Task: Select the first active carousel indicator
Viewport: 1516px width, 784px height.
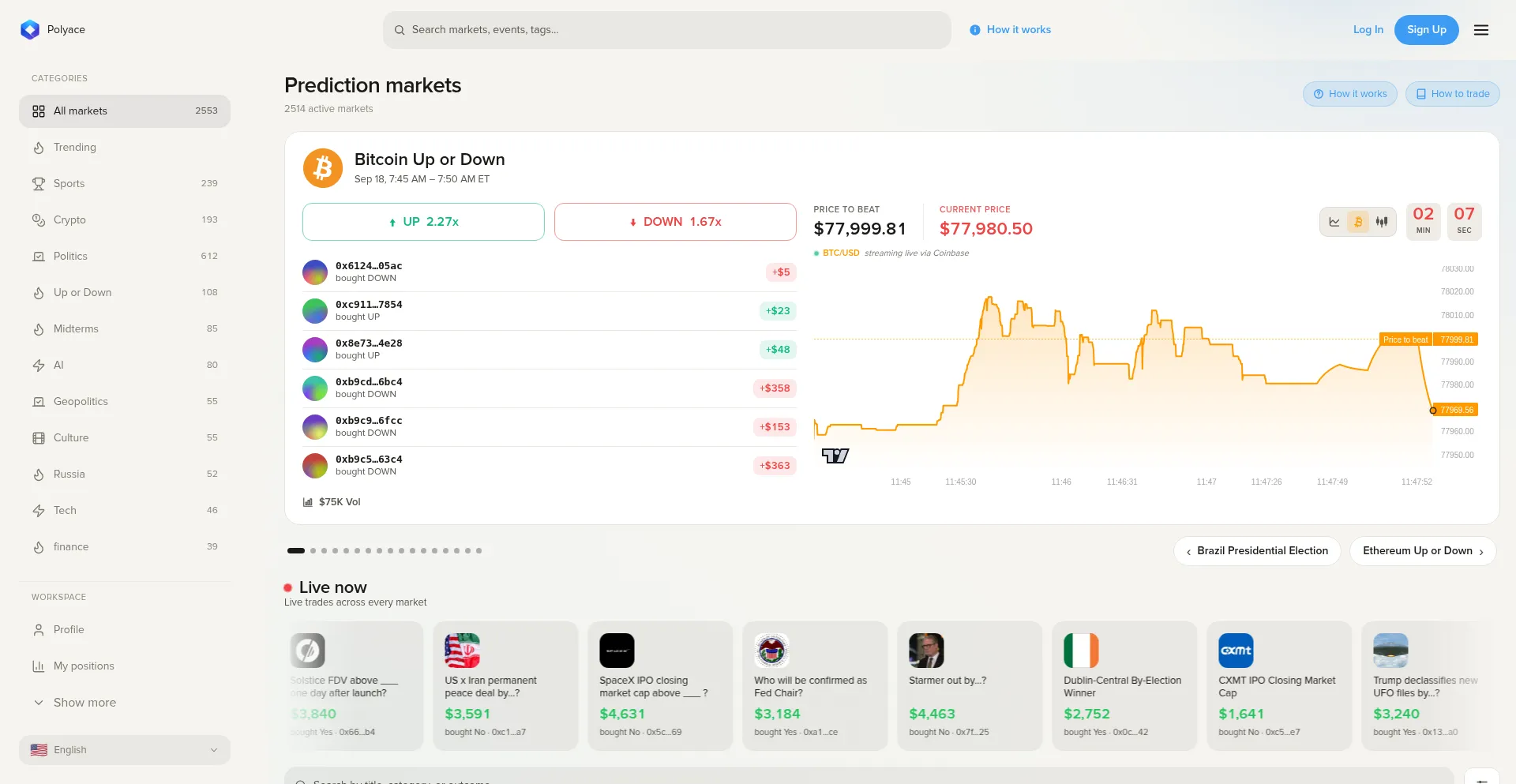Action: tap(296, 551)
